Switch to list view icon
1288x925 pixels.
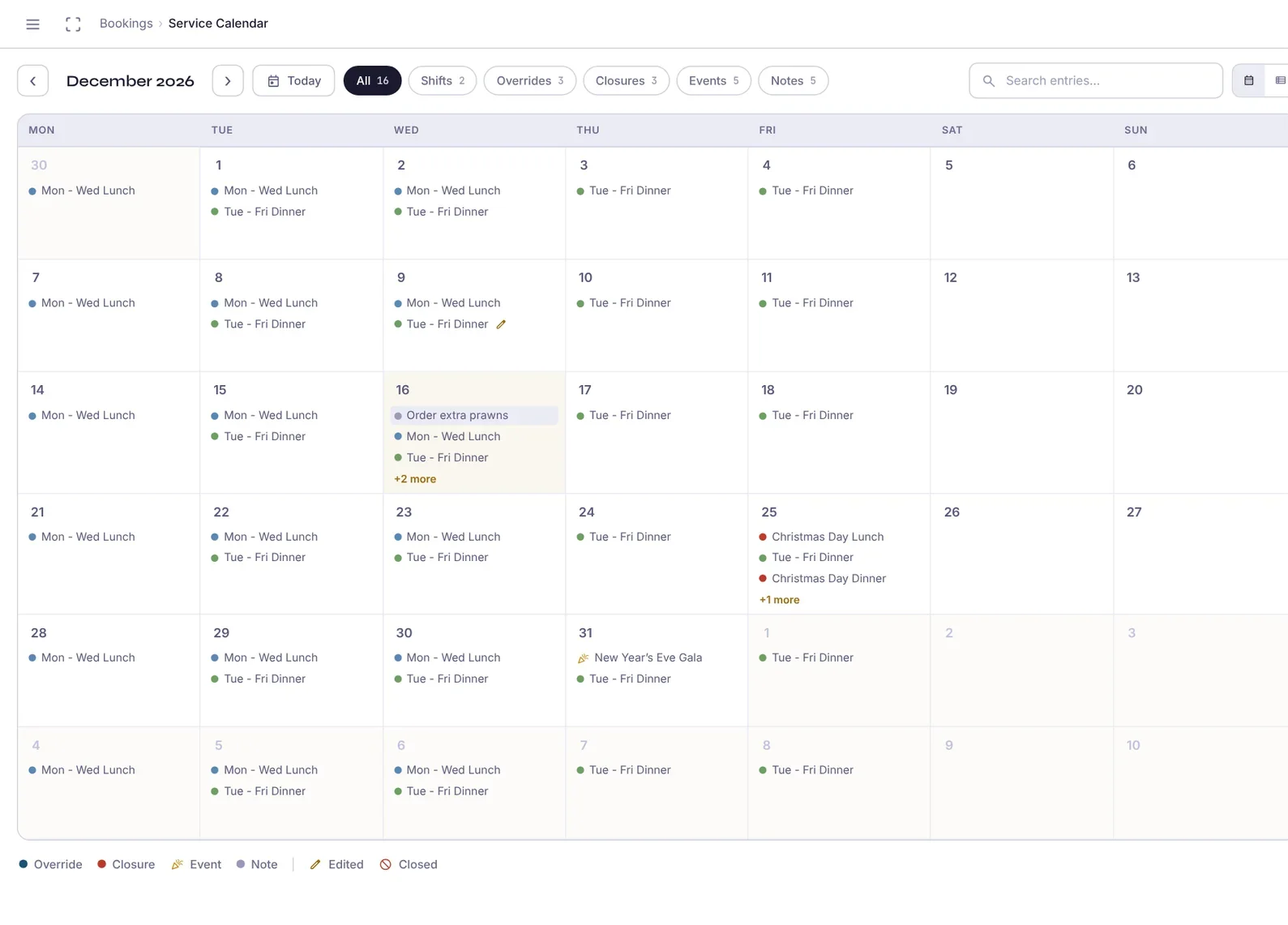1280,81
